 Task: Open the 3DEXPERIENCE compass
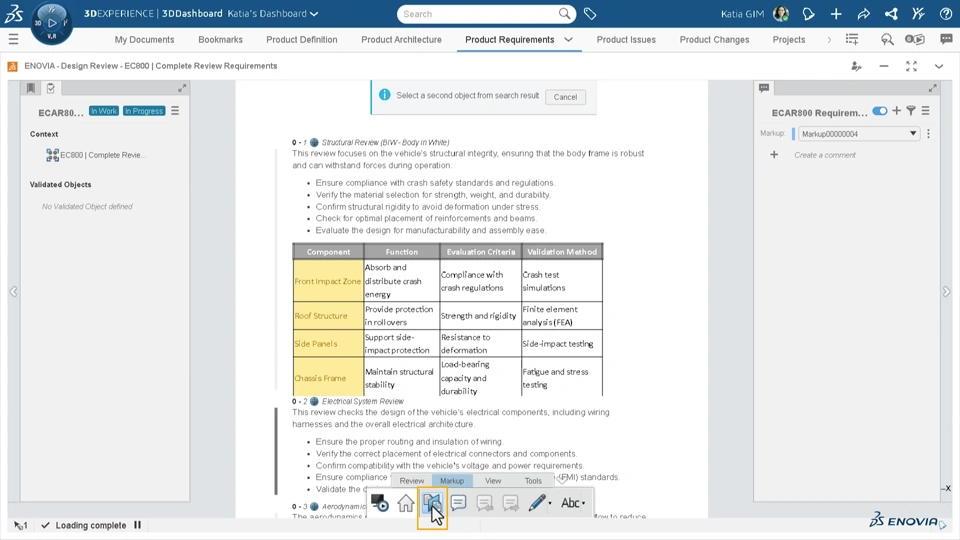(x=51, y=23)
